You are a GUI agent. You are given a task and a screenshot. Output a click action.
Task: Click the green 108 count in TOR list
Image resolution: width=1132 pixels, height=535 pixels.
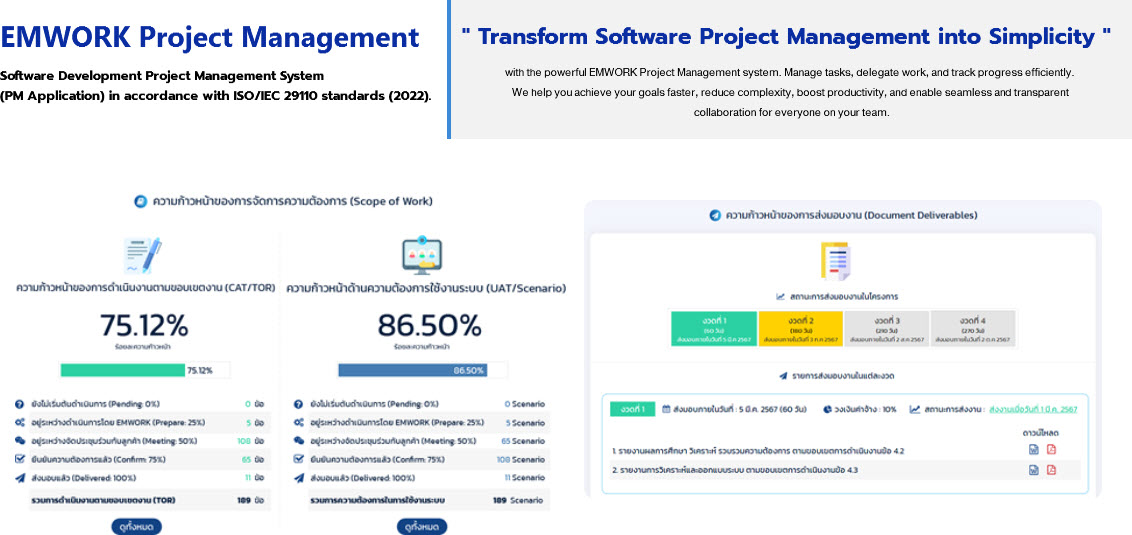[x=243, y=440]
